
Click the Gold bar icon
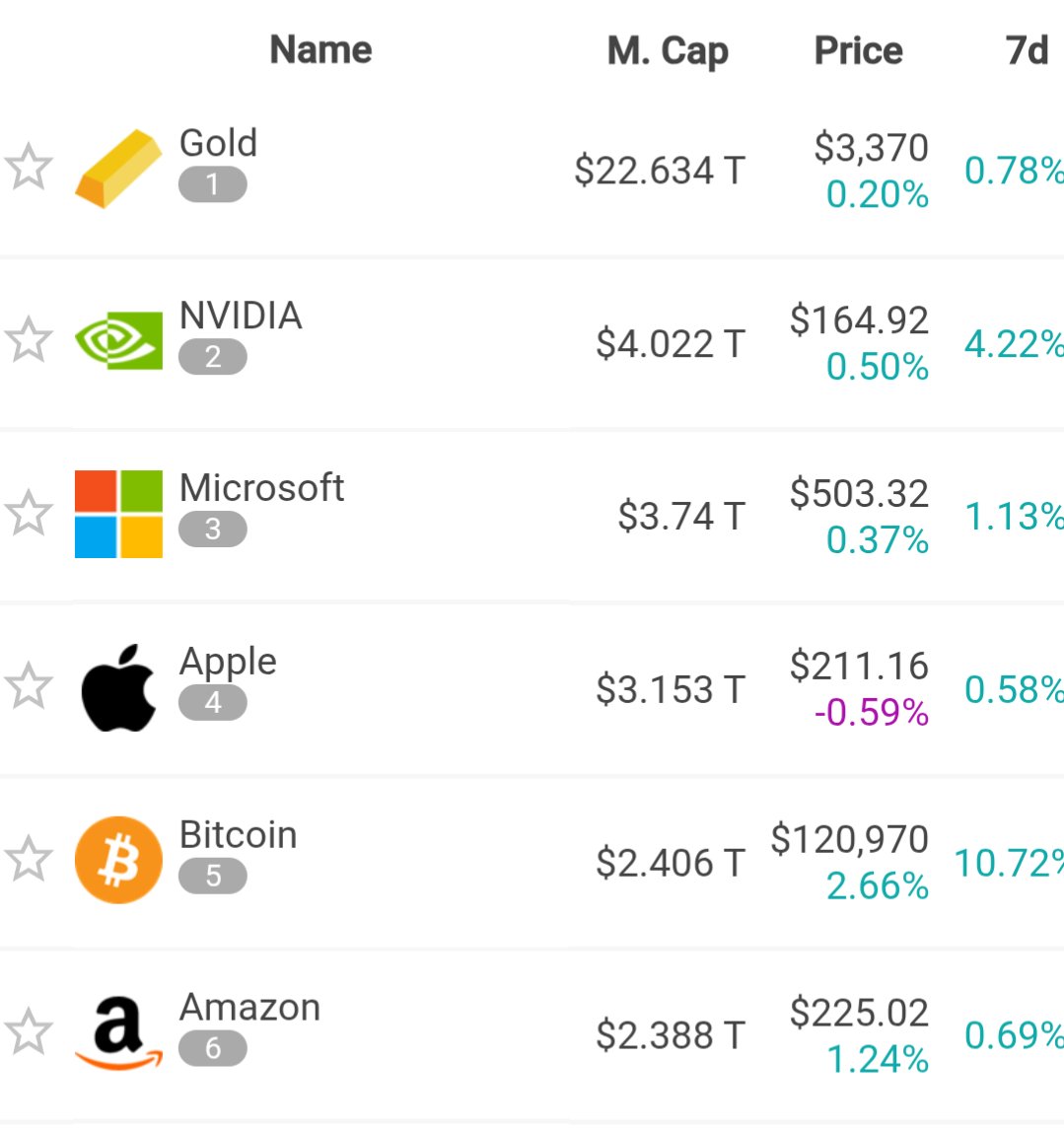point(119,169)
